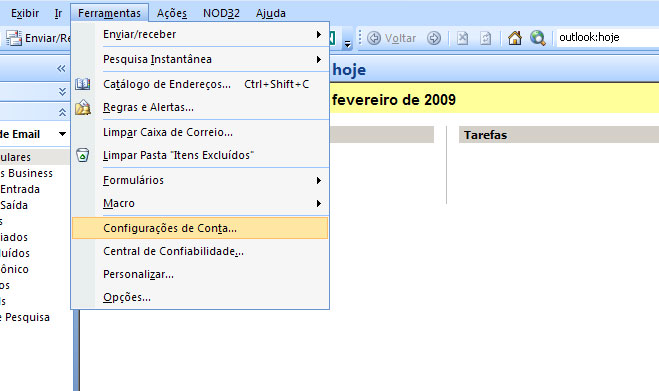Open the NOD32 menu
The height and width of the screenshot is (391, 659).
point(221,13)
